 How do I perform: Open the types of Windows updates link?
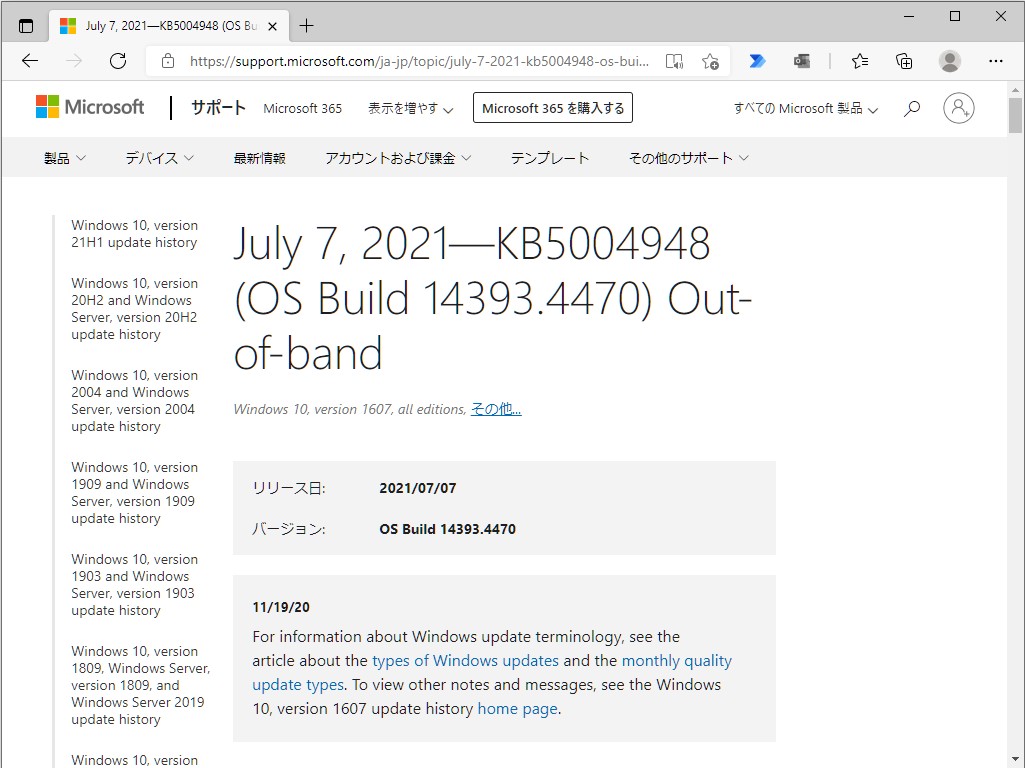click(465, 661)
